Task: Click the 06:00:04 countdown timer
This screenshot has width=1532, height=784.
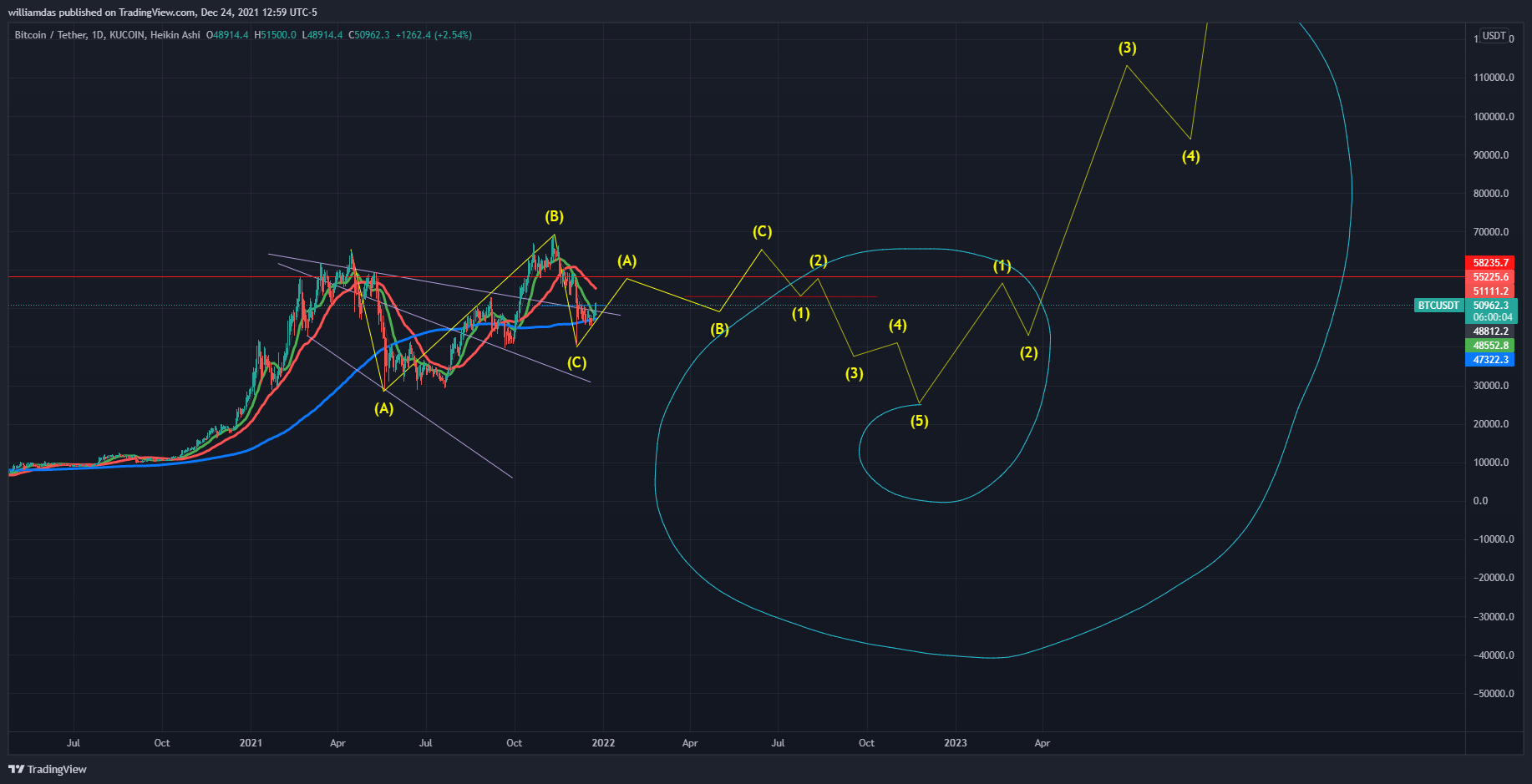Action: pyautogui.click(x=1491, y=317)
